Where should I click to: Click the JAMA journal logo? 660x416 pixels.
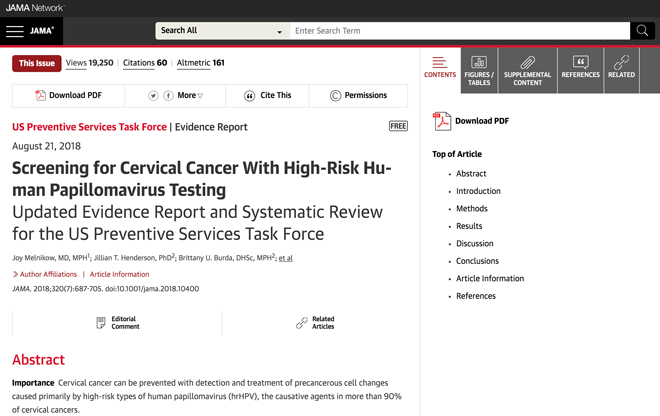(x=42, y=31)
